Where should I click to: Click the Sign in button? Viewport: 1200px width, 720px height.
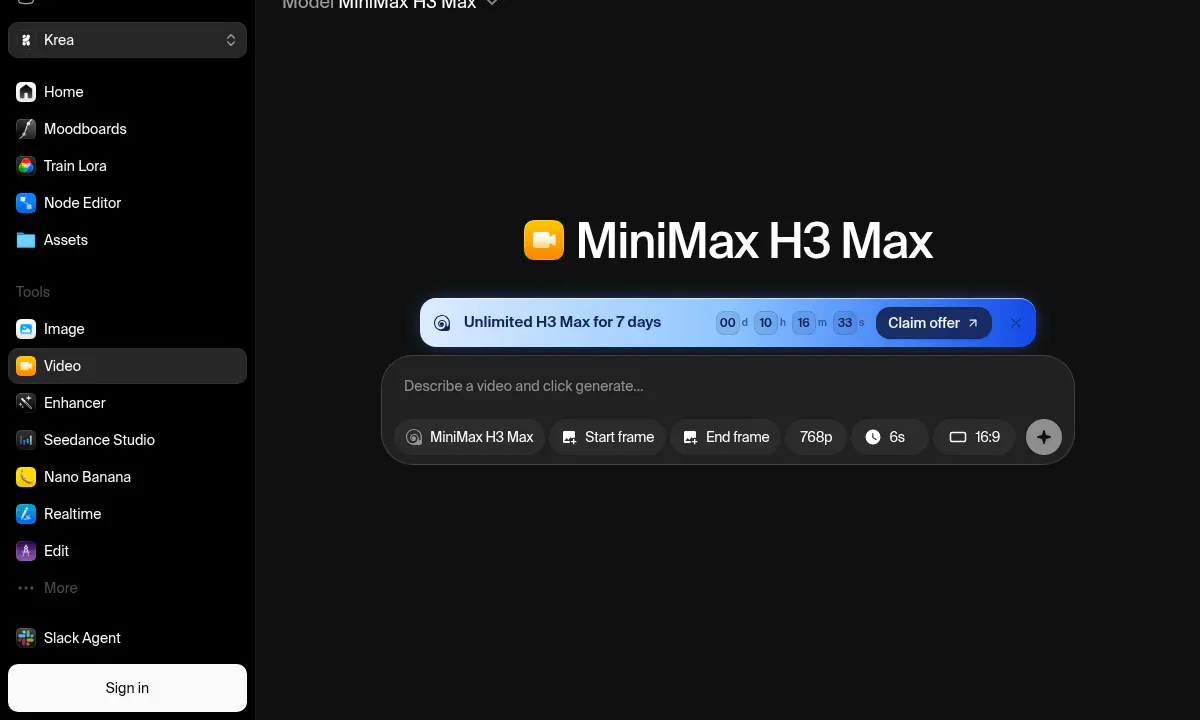[x=127, y=688]
